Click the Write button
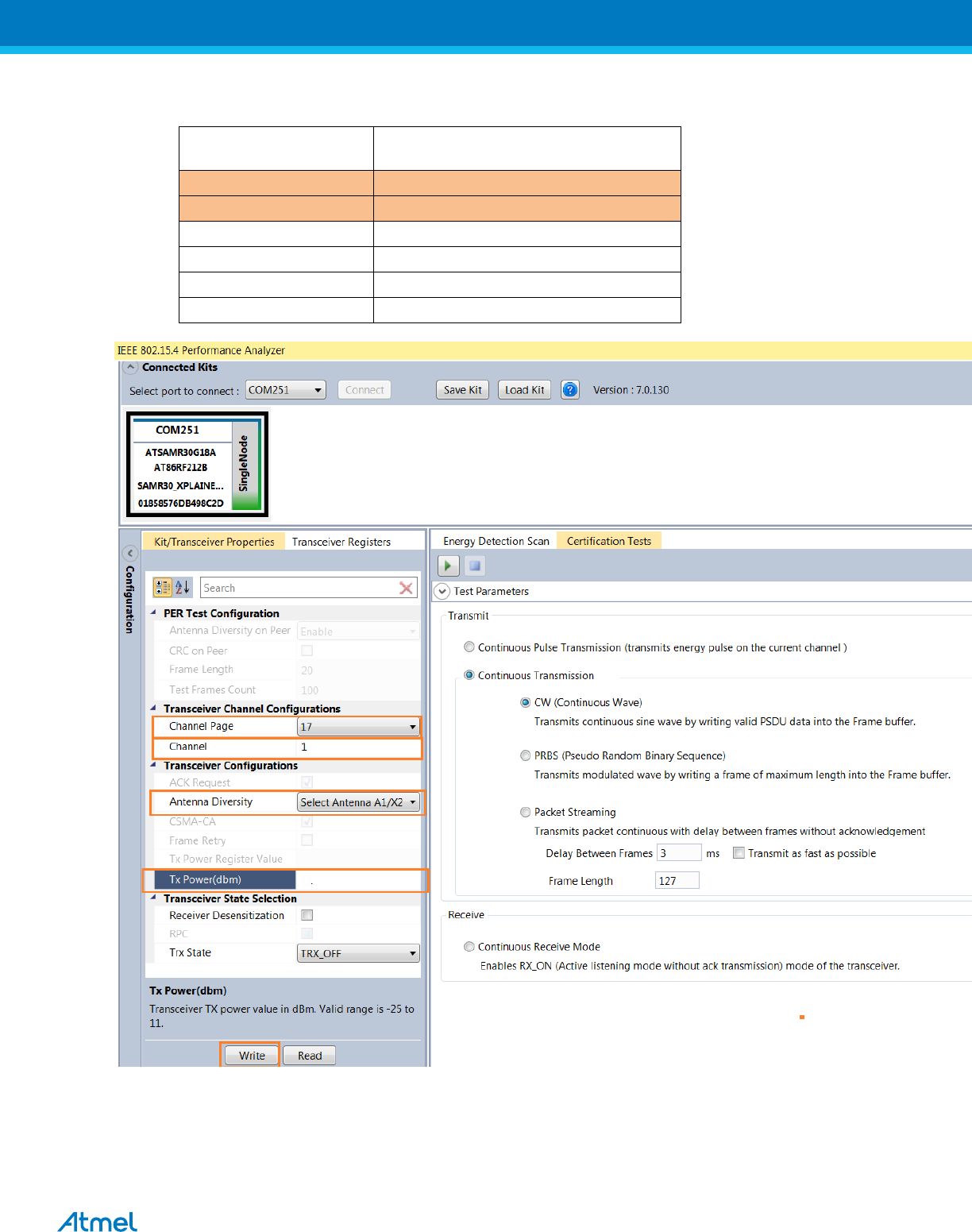Image resolution: width=972 pixels, height=1232 pixels. (251, 1056)
